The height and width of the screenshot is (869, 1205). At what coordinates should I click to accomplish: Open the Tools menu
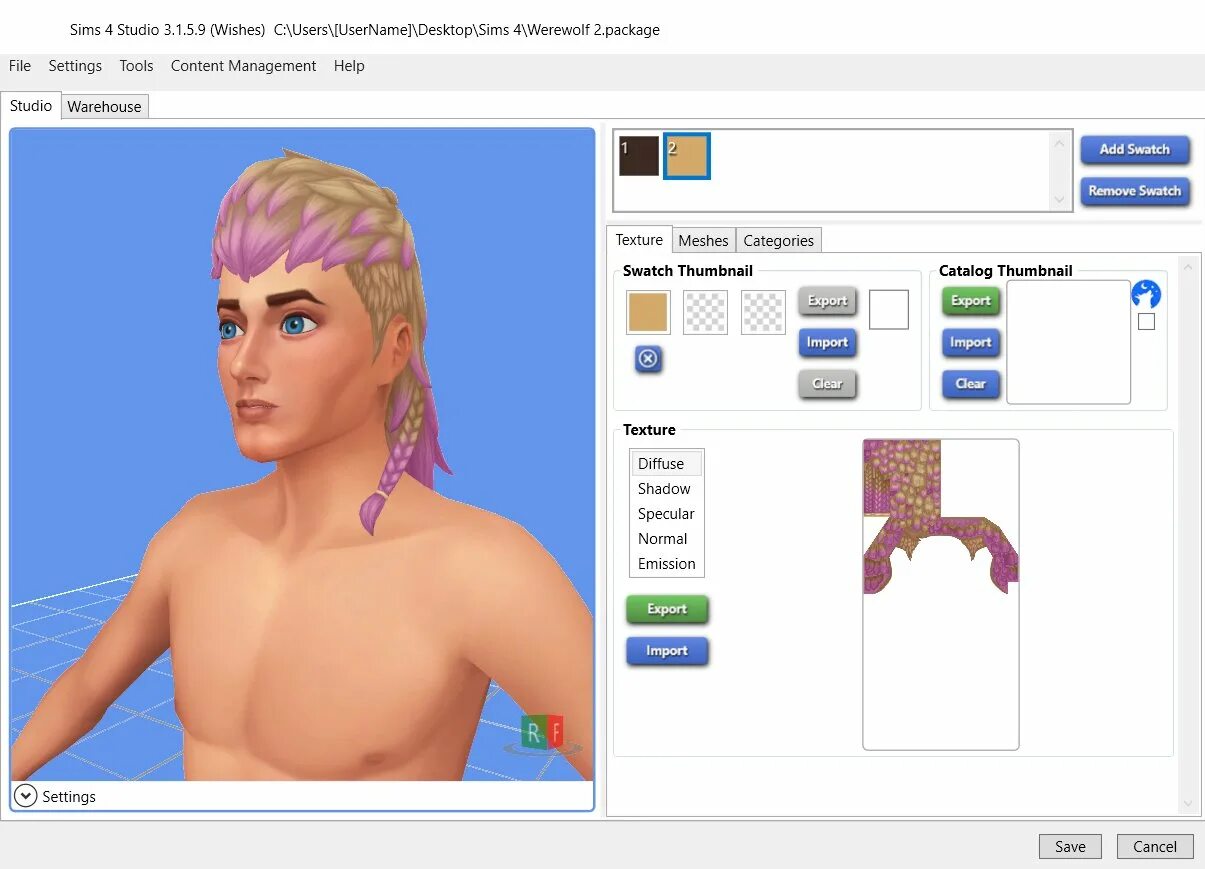[136, 66]
